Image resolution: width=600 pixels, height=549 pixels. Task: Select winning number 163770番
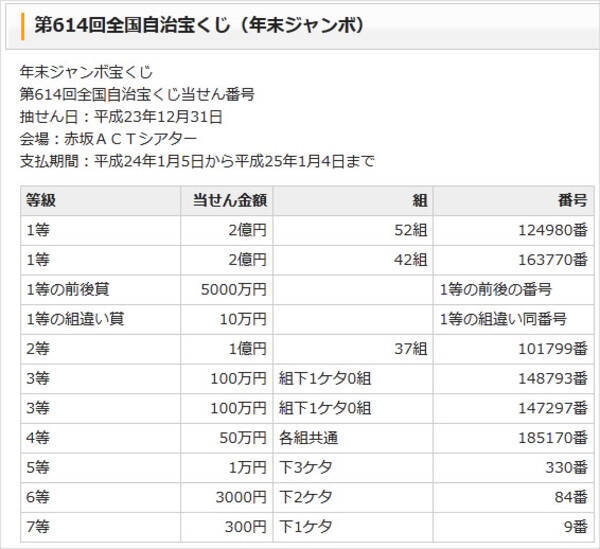(x=549, y=260)
